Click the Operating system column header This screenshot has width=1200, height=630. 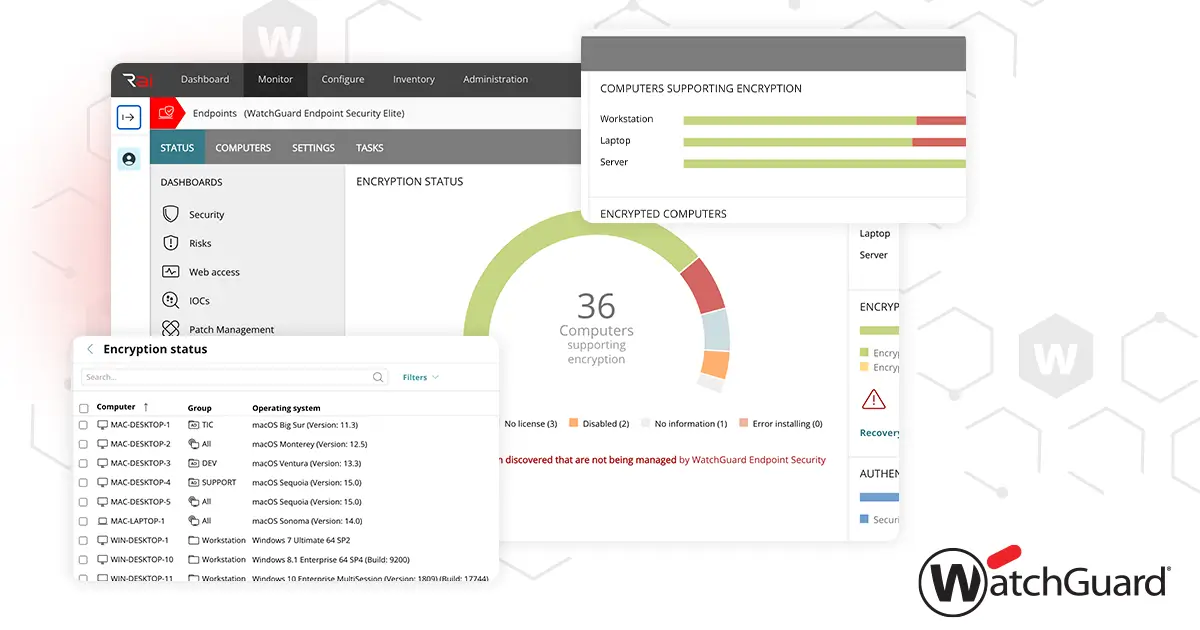point(286,408)
